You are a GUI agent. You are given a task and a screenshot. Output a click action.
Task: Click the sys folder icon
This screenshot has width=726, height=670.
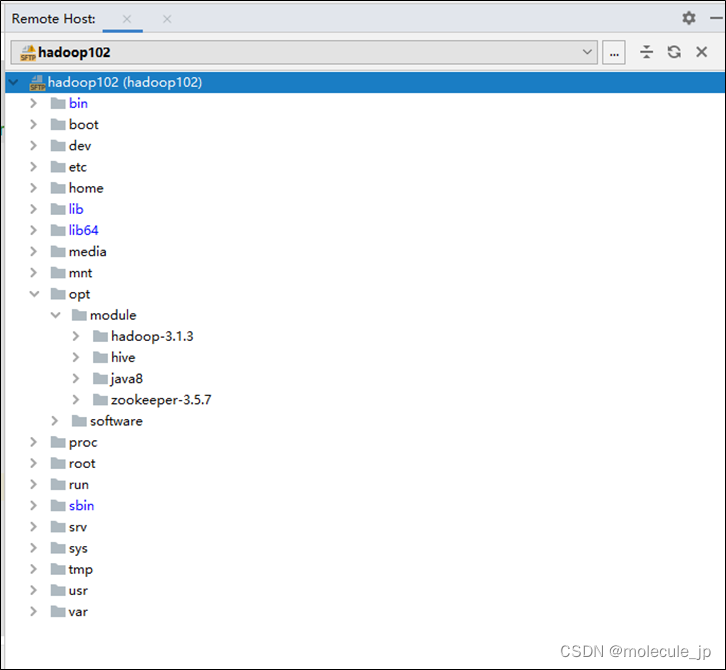tap(58, 548)
